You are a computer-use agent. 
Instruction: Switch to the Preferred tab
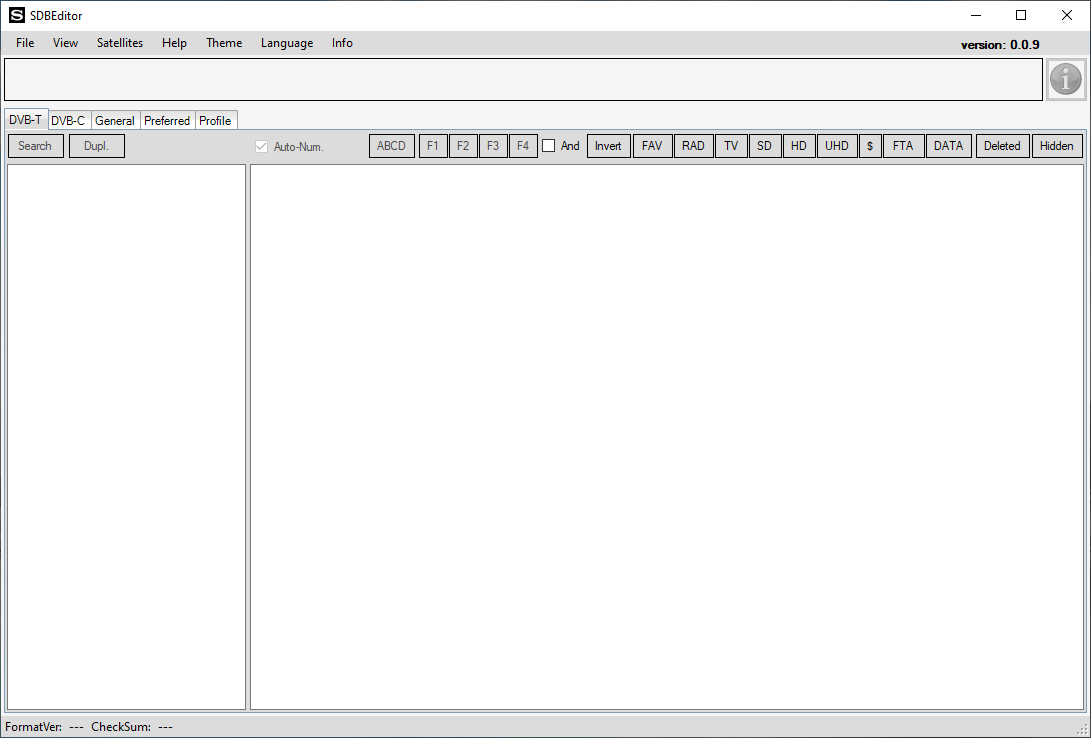[167, 121]
